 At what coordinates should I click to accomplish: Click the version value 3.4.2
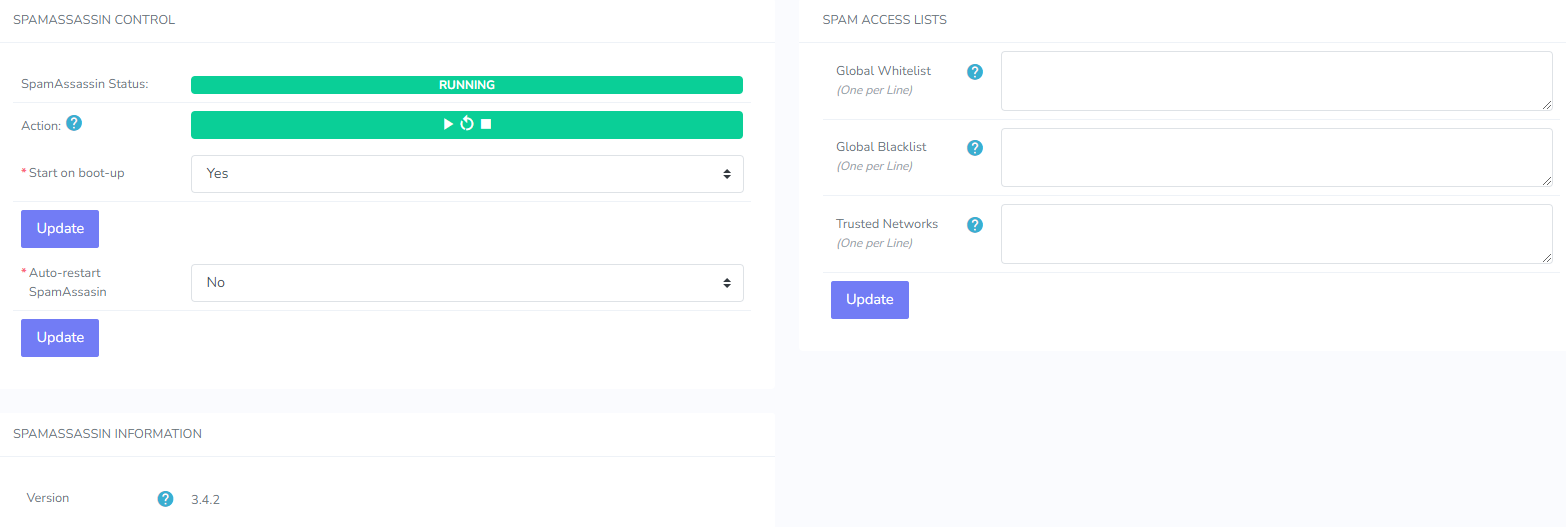point(205,499)
